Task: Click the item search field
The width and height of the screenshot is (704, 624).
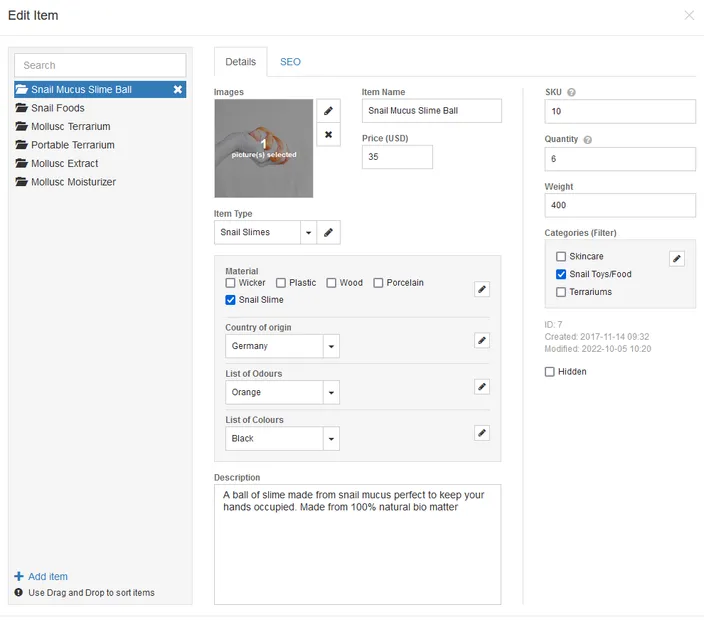Action: (100, 65)
